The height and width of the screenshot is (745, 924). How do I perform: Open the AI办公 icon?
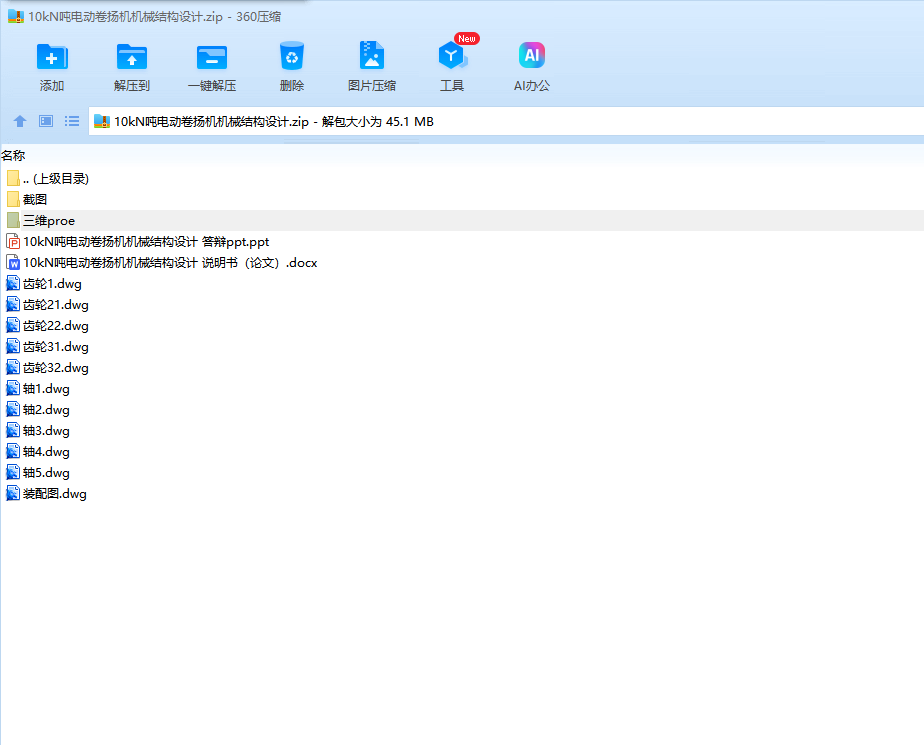coord(532,55)
